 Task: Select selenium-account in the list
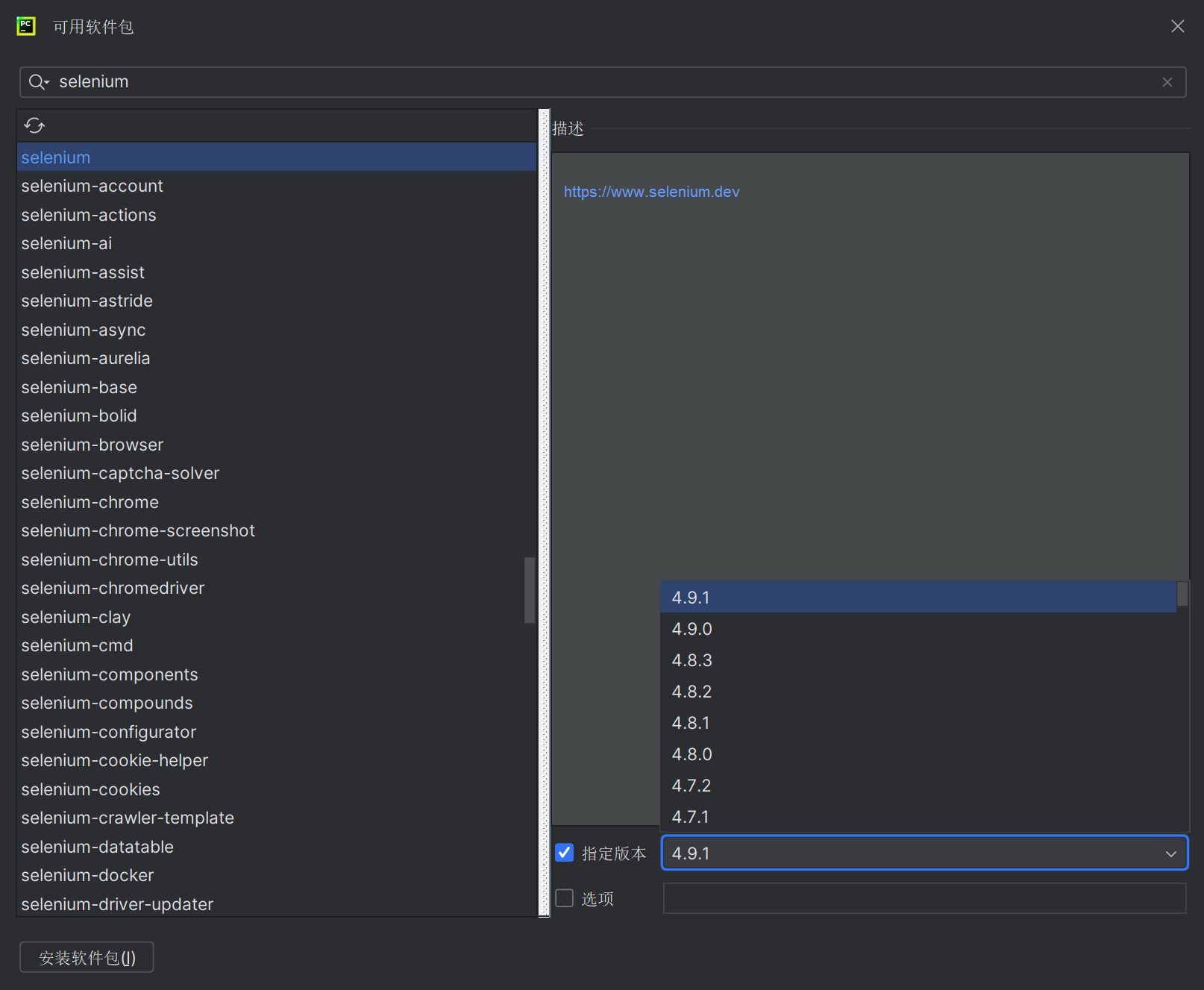click(277, 186)
